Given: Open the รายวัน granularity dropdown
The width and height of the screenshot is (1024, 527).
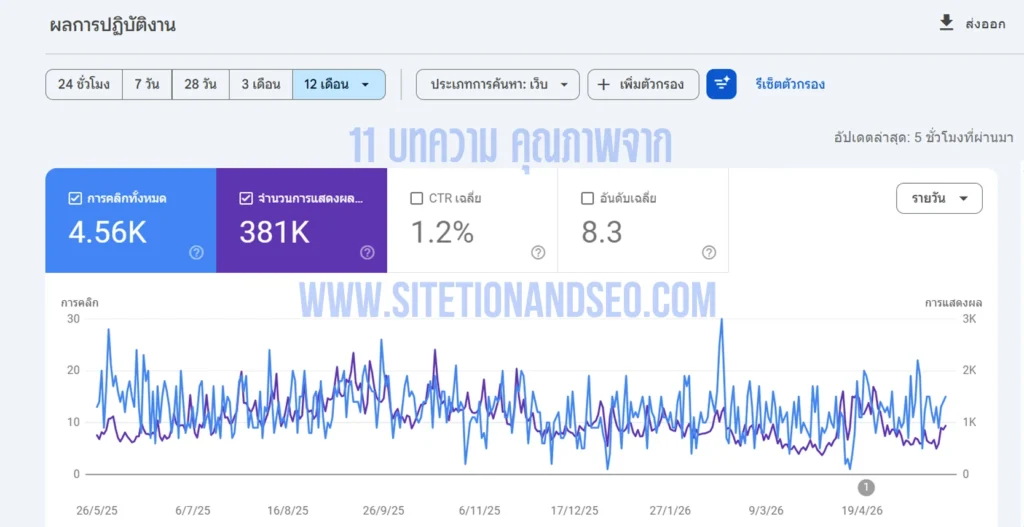Looking at the screenshot, I should (x=939, y=199).
